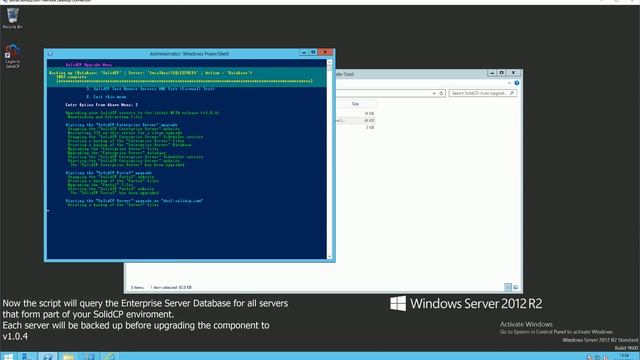Maximize the File Explorer window behind PowerShell
640x360 pixels.
click(502, 73)
